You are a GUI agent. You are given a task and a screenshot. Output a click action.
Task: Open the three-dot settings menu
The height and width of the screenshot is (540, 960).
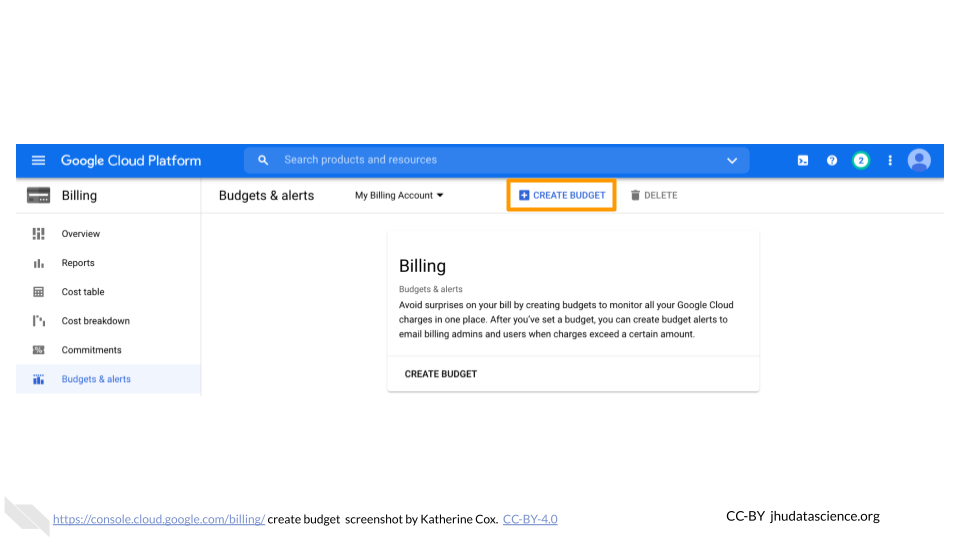click(890, 160)
